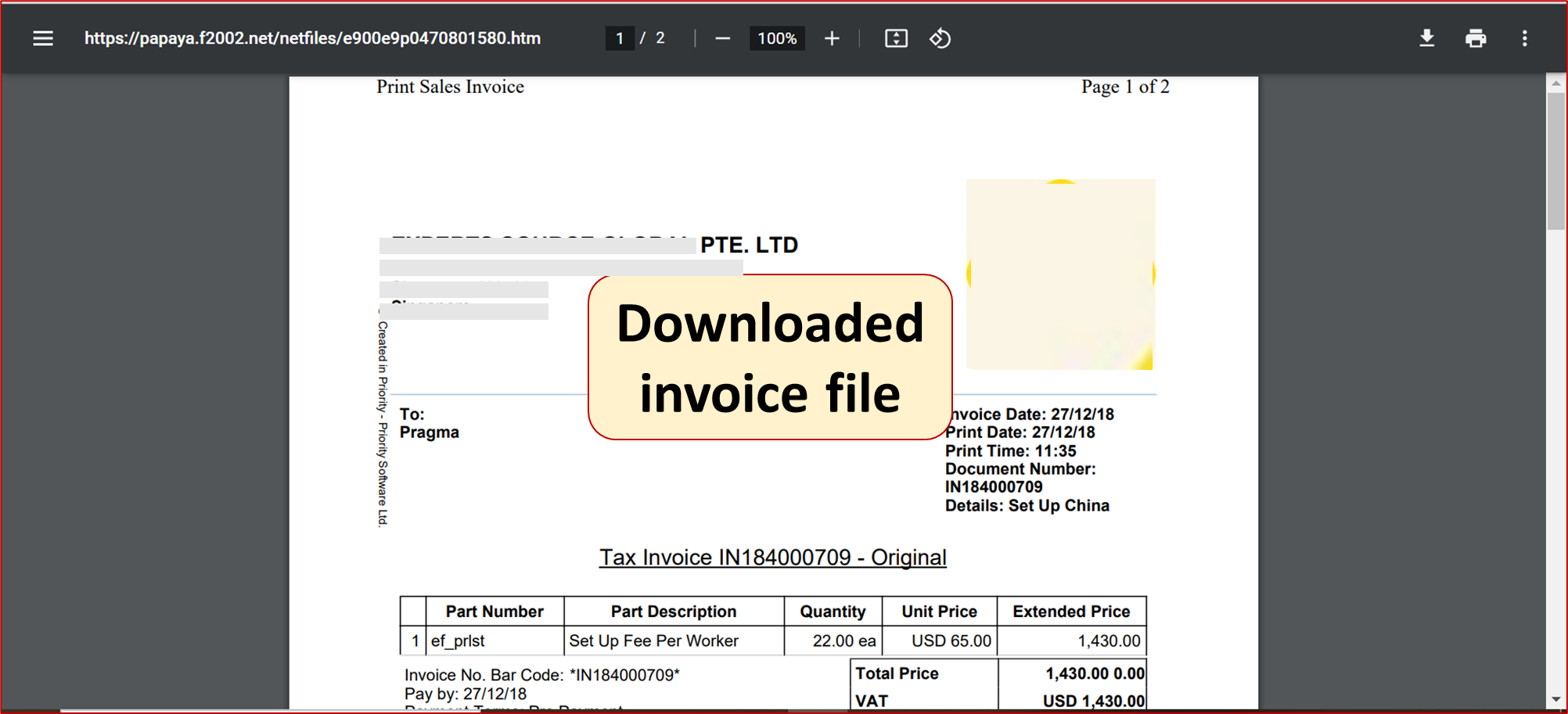Open more options to access dropdown actions
This screenshot has width=1568, height=714.
pyautogui.click(x=1524, y=38)
